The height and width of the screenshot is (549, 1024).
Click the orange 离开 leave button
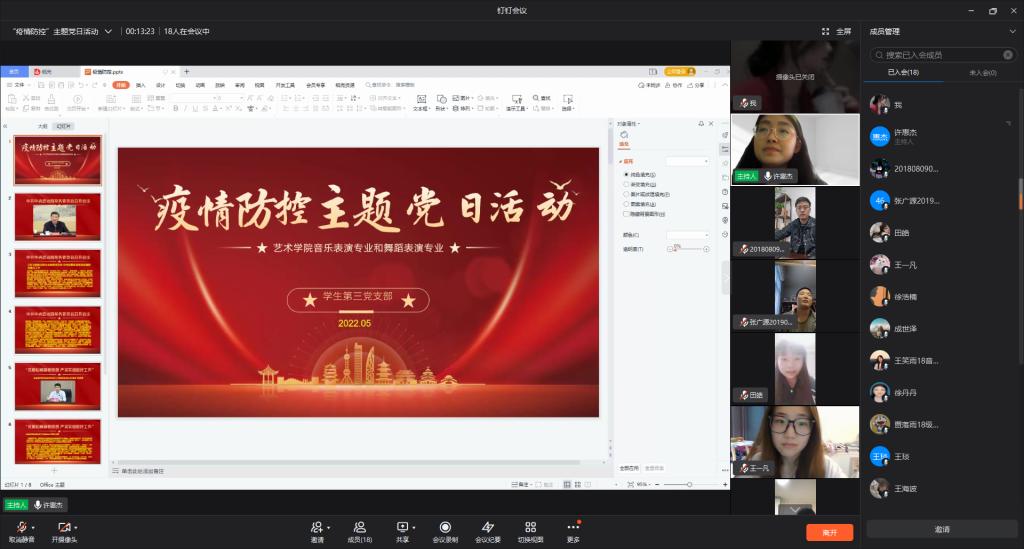point(829,532)
